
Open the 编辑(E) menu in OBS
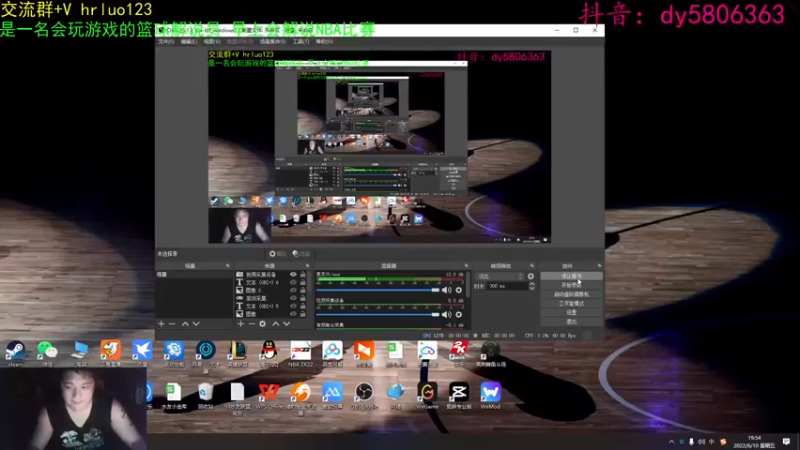189,41
